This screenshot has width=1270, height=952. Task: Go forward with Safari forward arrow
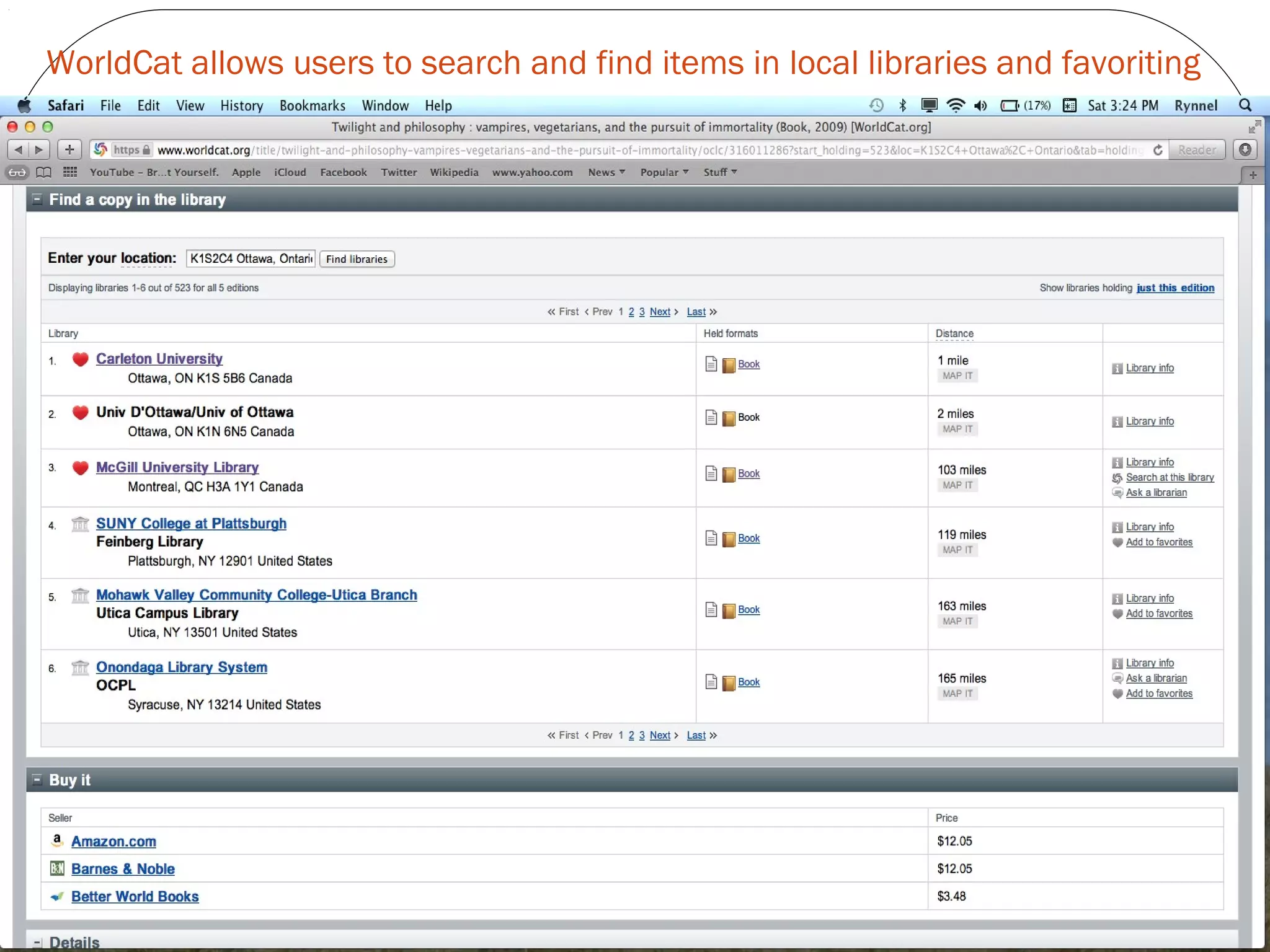click(39, 149)
